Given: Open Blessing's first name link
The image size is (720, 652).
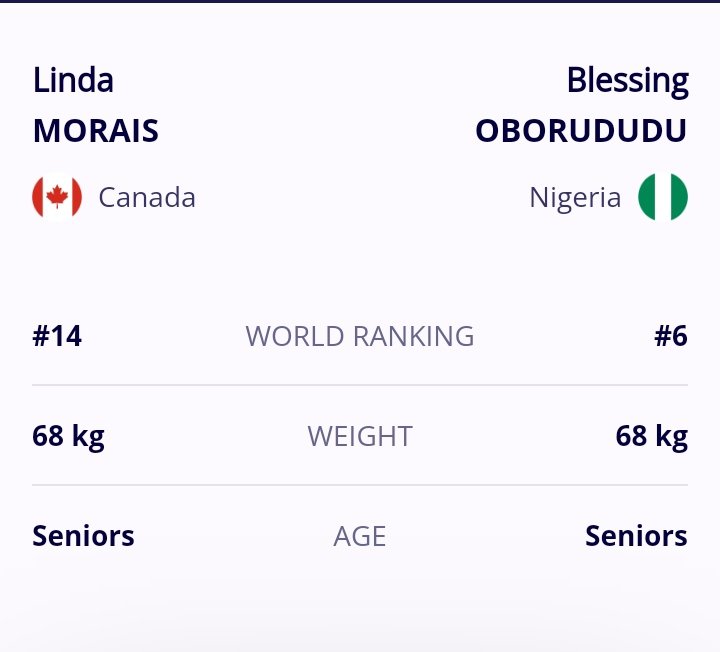Looking at the screenshot, I should pyautogui.click(x=627, y=80).
